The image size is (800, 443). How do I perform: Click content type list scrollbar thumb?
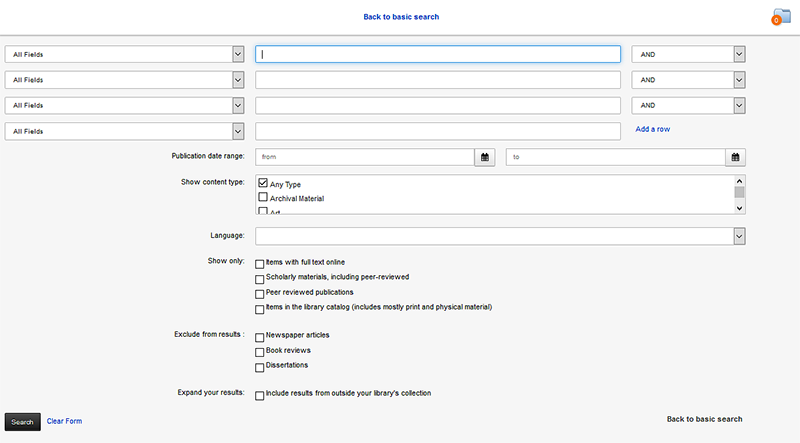[739, 192]
